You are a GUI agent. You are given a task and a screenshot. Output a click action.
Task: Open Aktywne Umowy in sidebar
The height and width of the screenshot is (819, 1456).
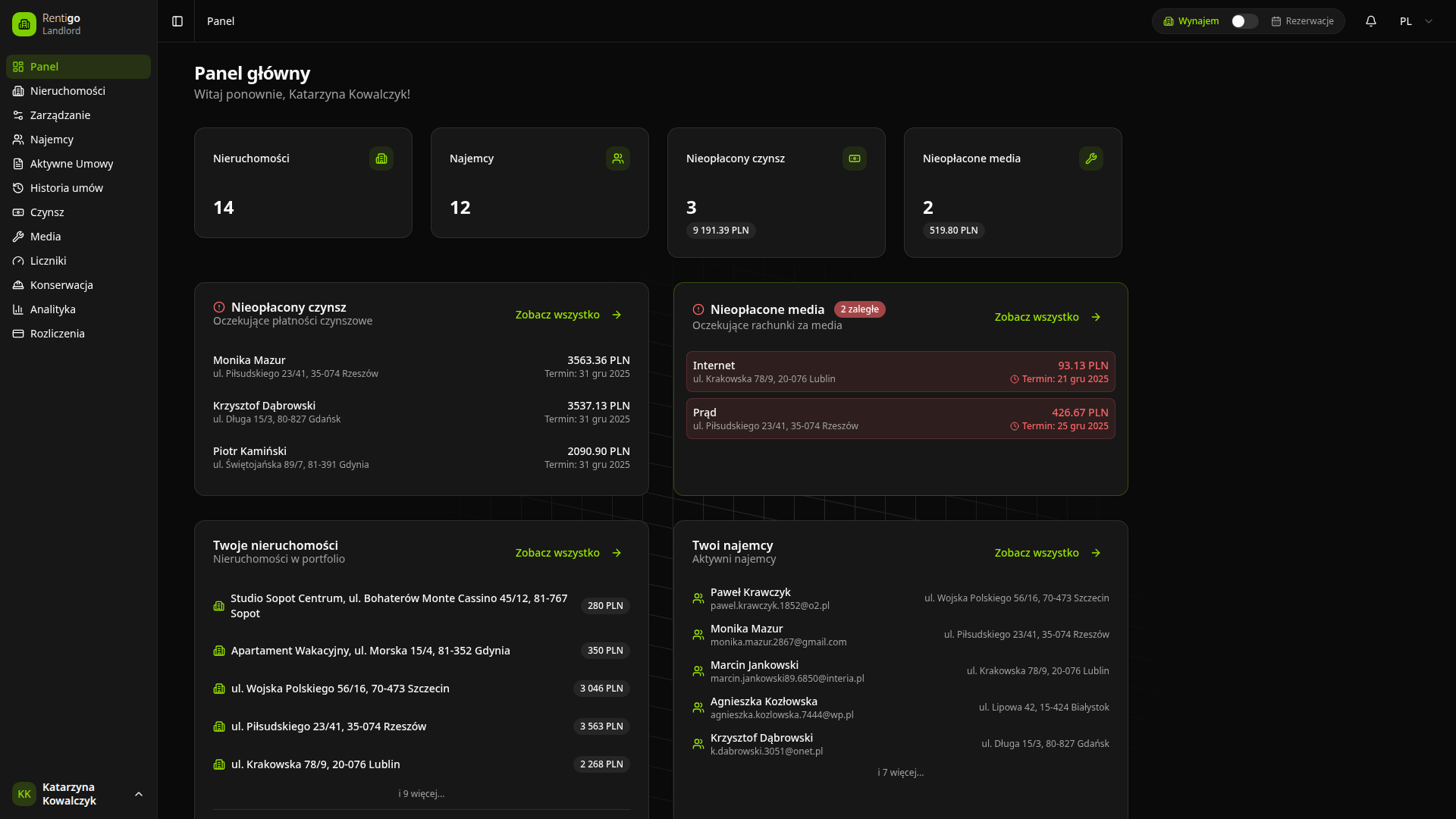(x=71, y=164)
